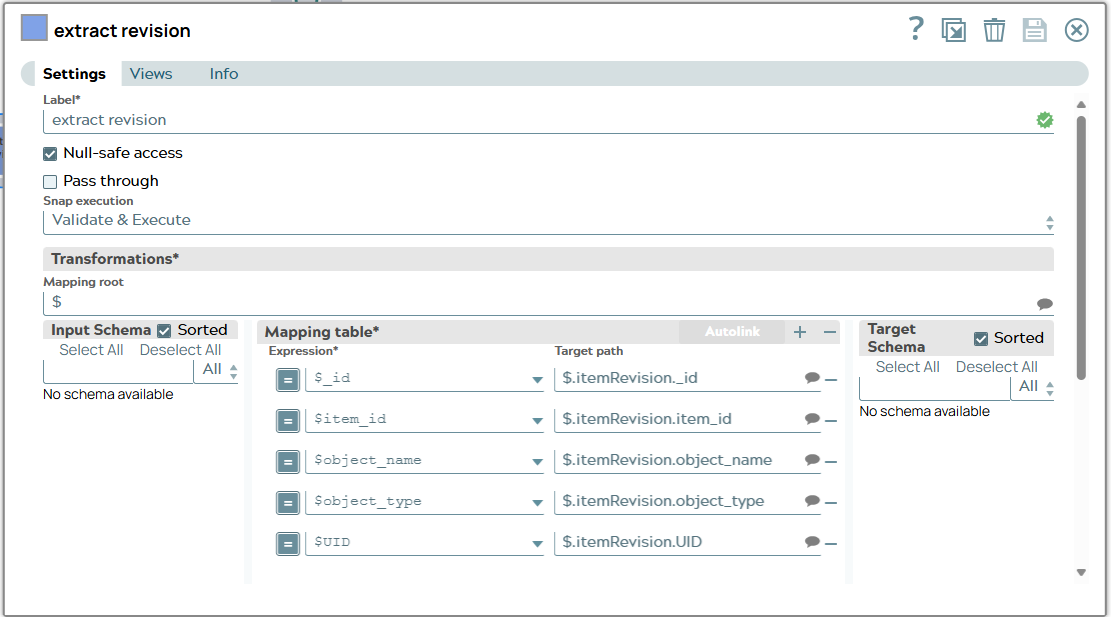
Task: Remove the $_id mapping row
Action: [831, 380]
